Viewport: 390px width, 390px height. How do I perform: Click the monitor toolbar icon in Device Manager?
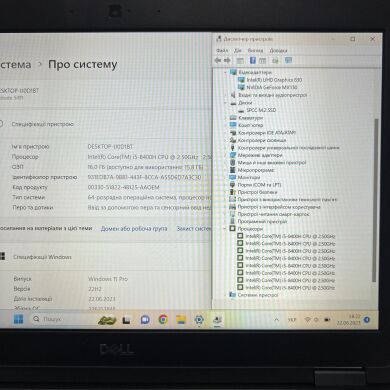click(288, 60)
